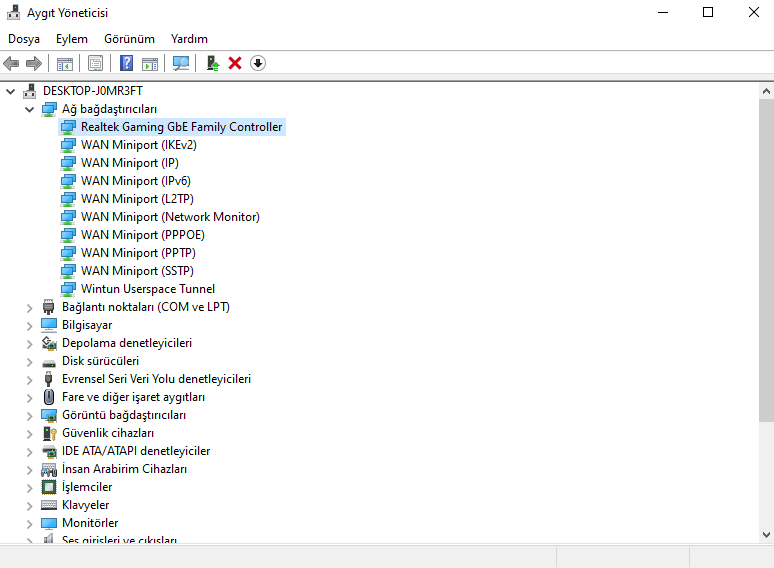Click the DESKTOP-J0MR3FT computer icon

[x=30, y=91]
